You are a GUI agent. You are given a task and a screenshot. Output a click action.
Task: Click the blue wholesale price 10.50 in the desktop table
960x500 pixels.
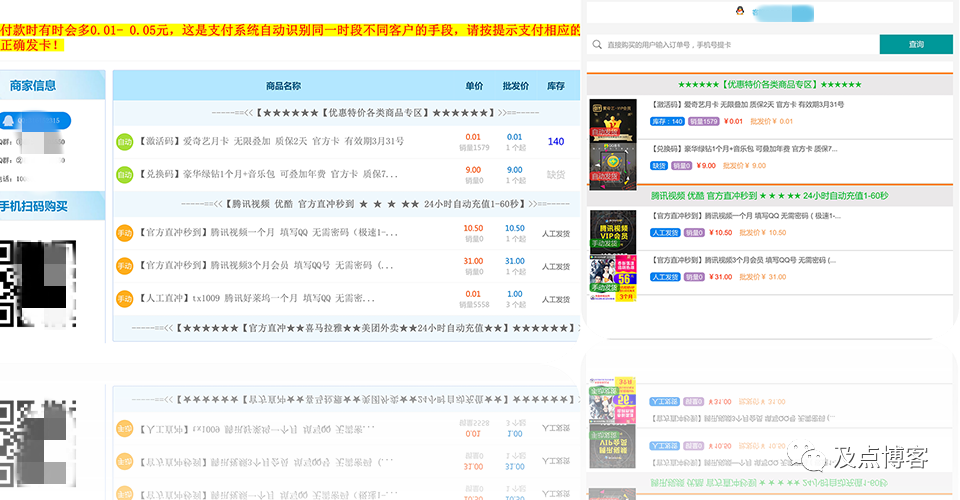tap(515, 228)
